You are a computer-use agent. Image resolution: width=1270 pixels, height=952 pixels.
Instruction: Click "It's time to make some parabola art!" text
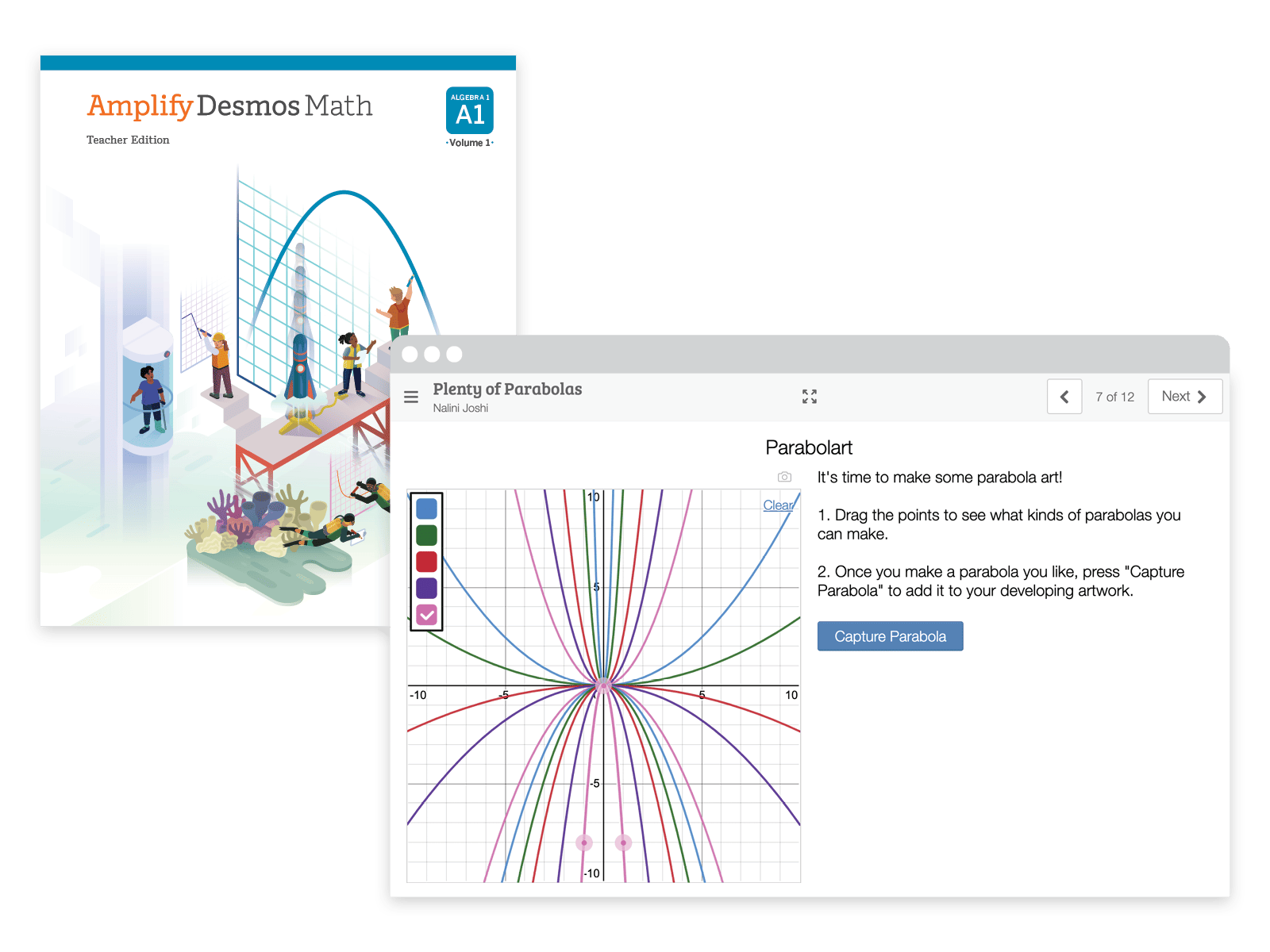click(x=940, y=477)
